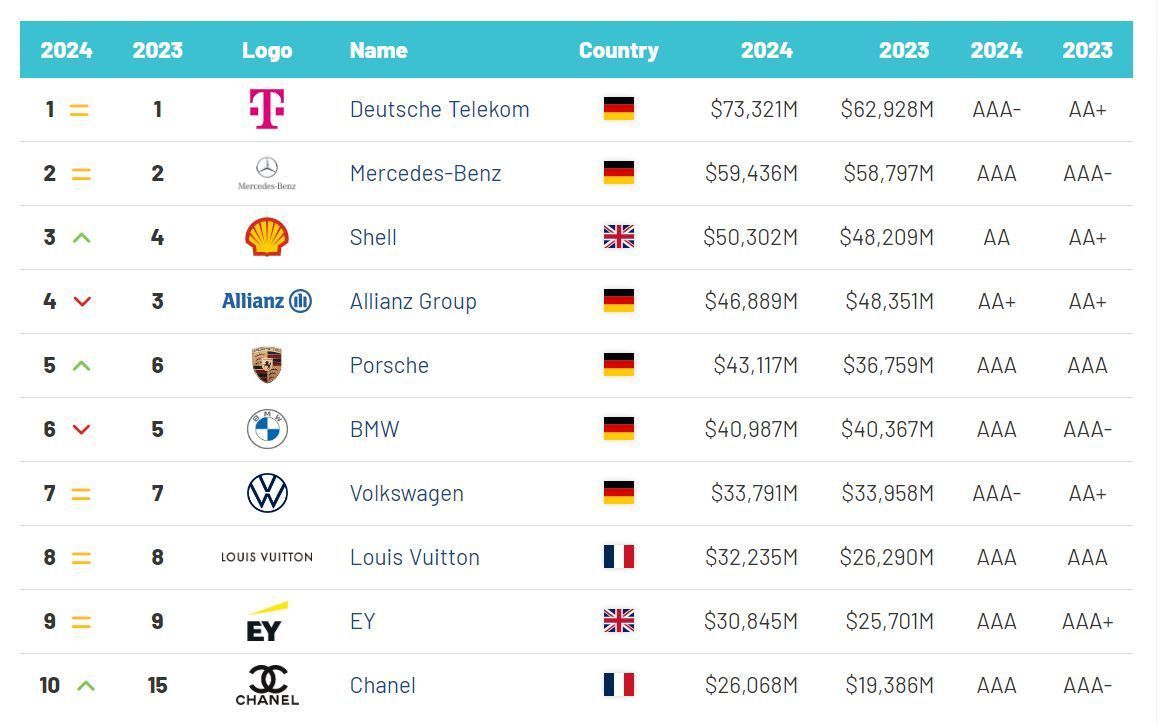
Task: Click the Porsche crest logo
Action: point(267,365)
